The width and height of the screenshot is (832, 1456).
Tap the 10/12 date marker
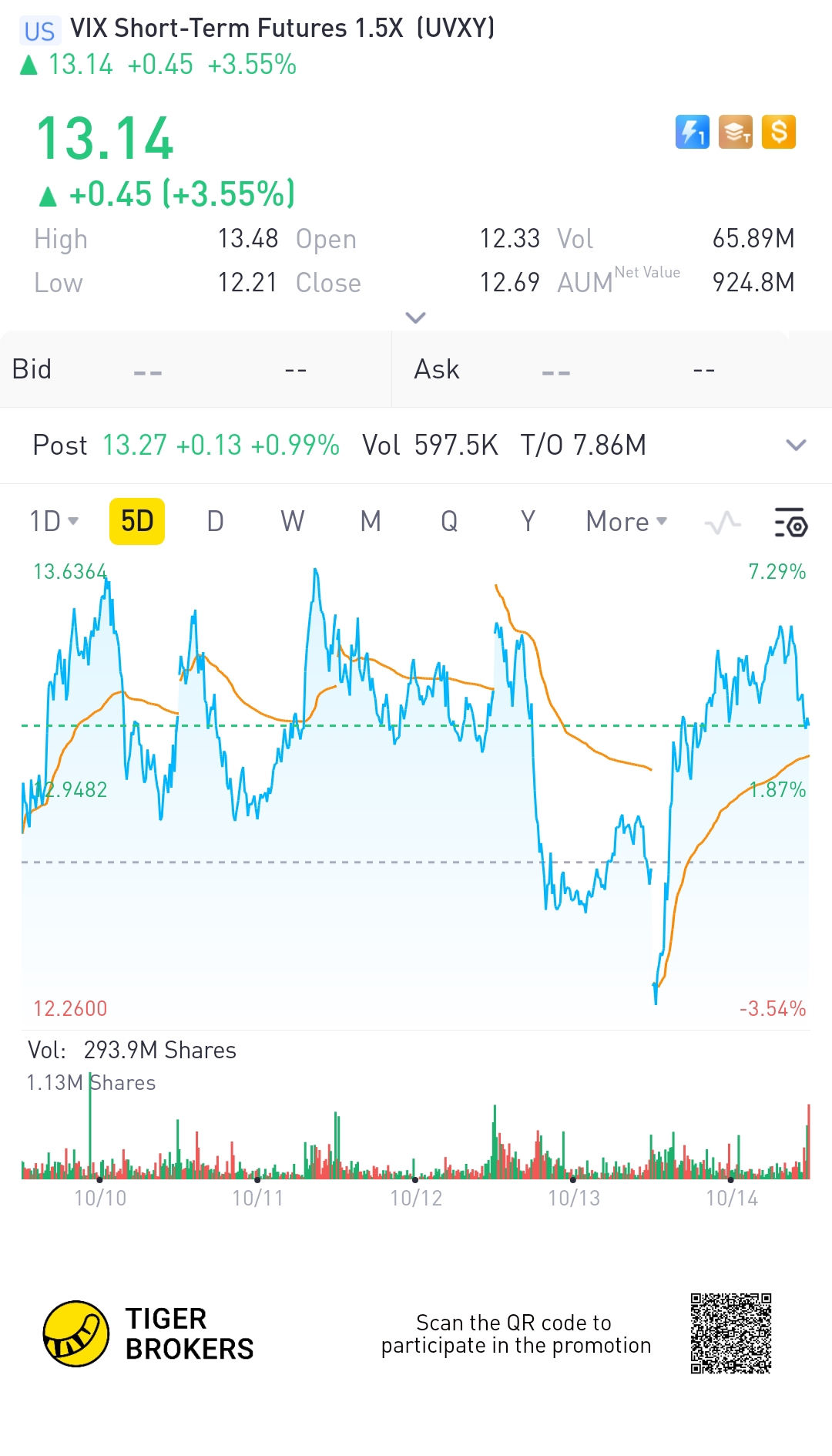coord(416,1198)
